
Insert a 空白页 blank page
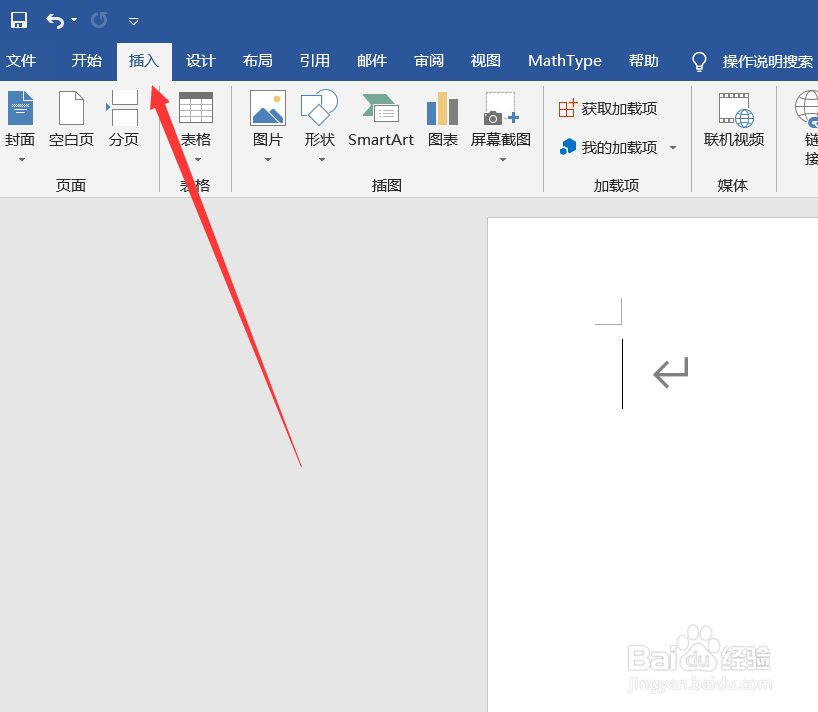coord(71,119)
